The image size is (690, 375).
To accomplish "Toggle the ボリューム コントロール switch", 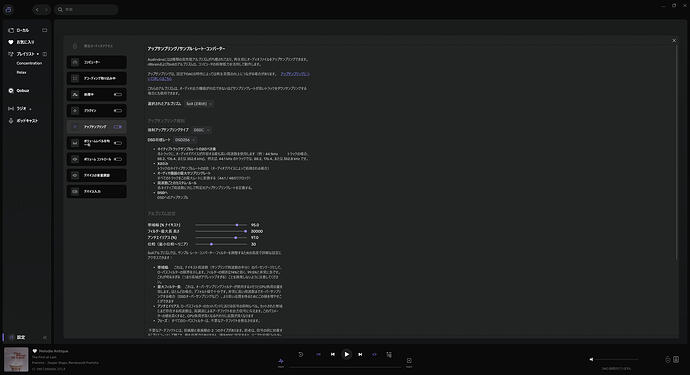I will (x=117, y=159).
